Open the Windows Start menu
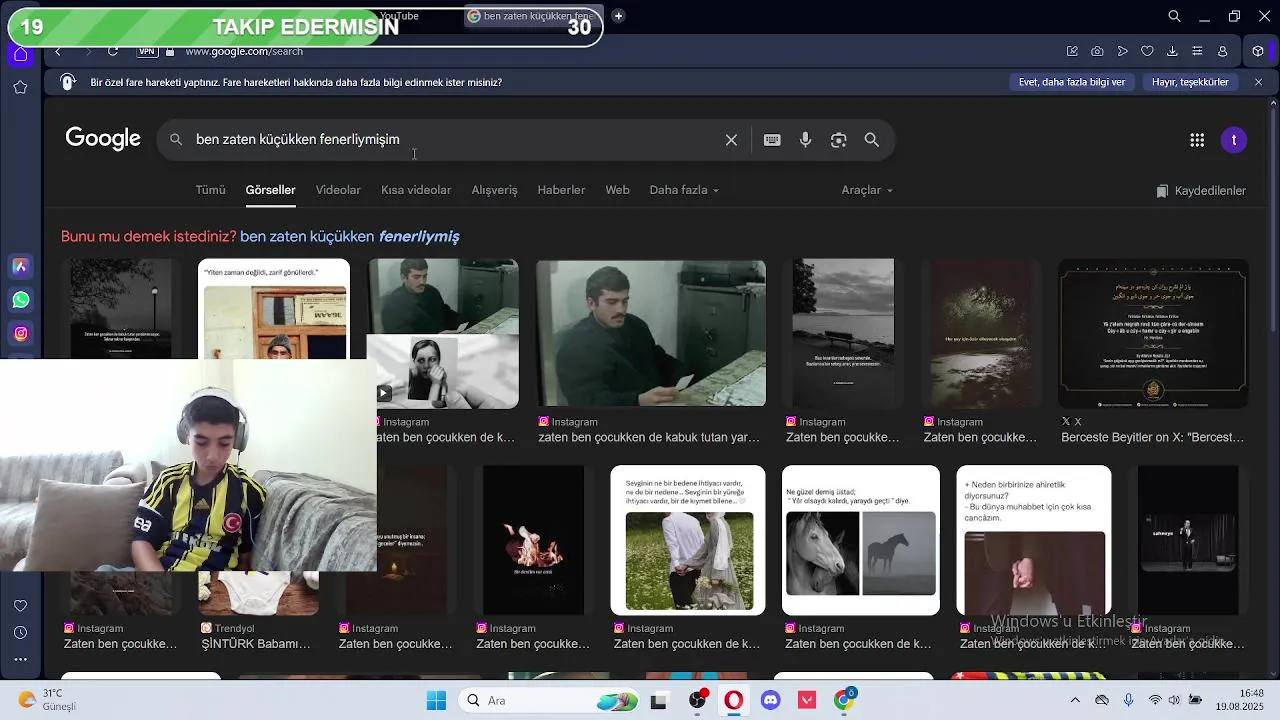This screenshot has height=720, width=1280. [437, 701]
